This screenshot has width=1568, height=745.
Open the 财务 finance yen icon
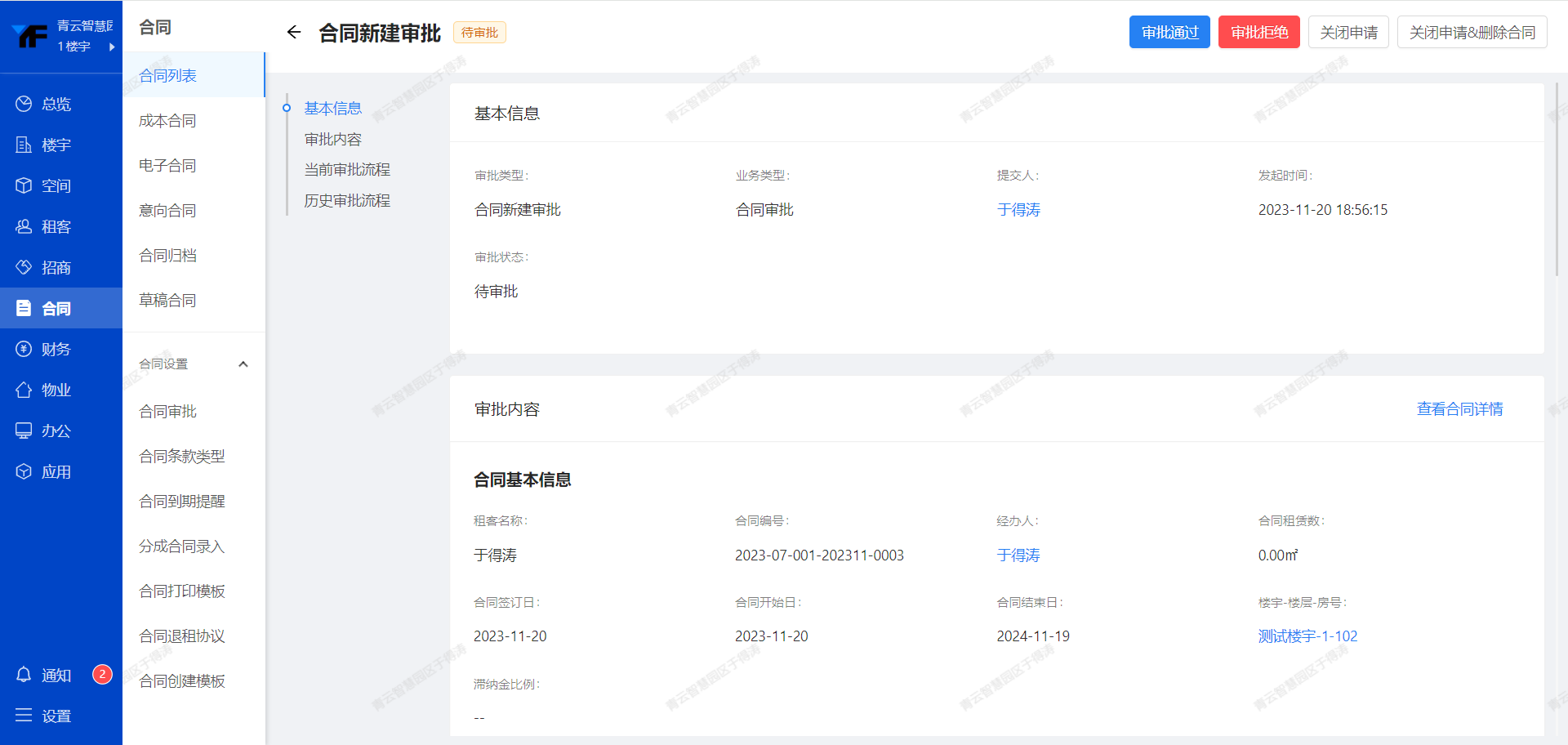pos(24,349)
